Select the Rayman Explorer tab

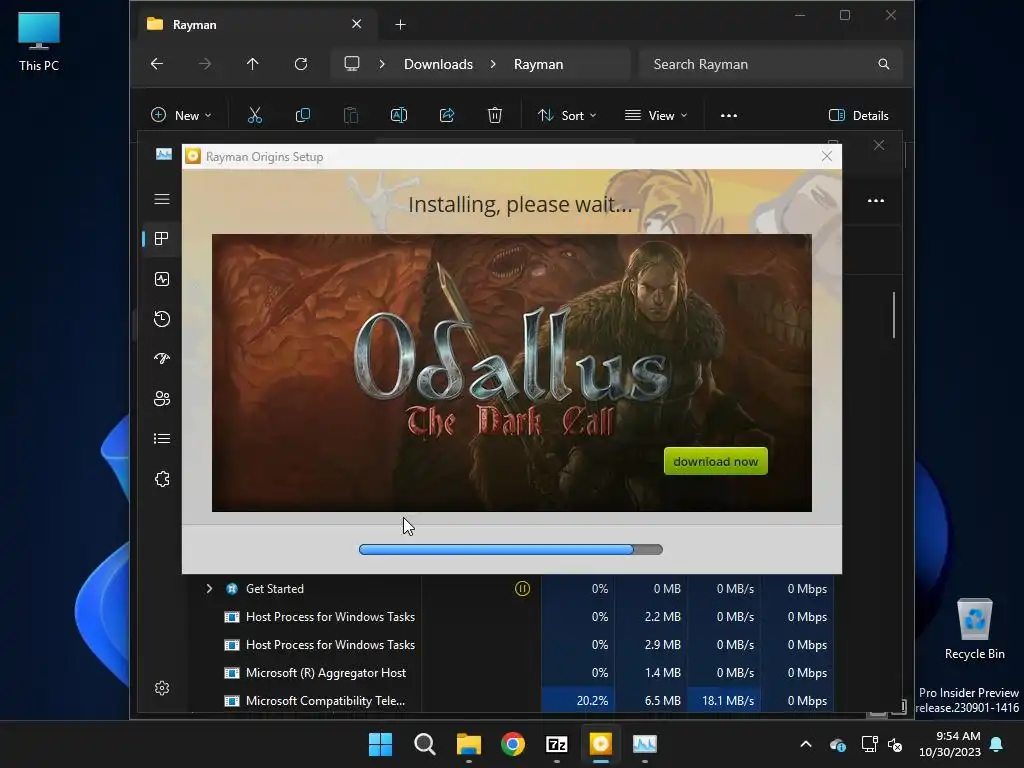(x=255, y=25)
